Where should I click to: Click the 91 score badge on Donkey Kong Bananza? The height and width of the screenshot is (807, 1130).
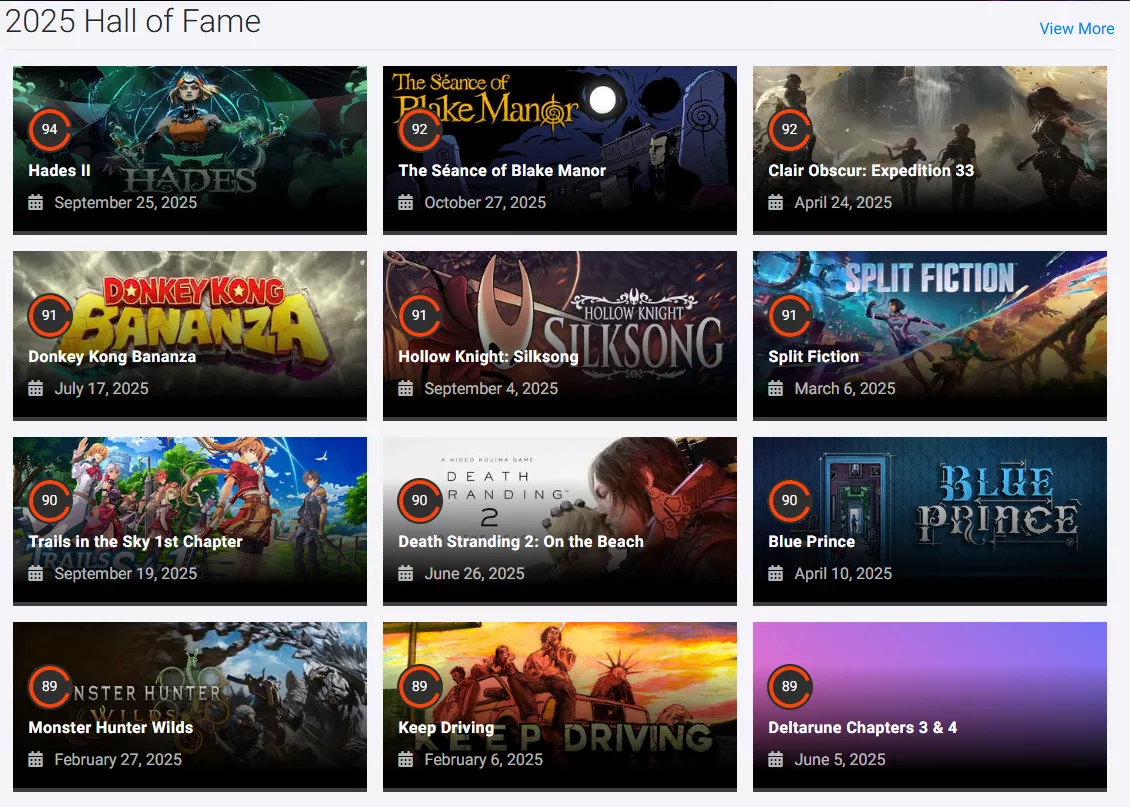point(49,316)
